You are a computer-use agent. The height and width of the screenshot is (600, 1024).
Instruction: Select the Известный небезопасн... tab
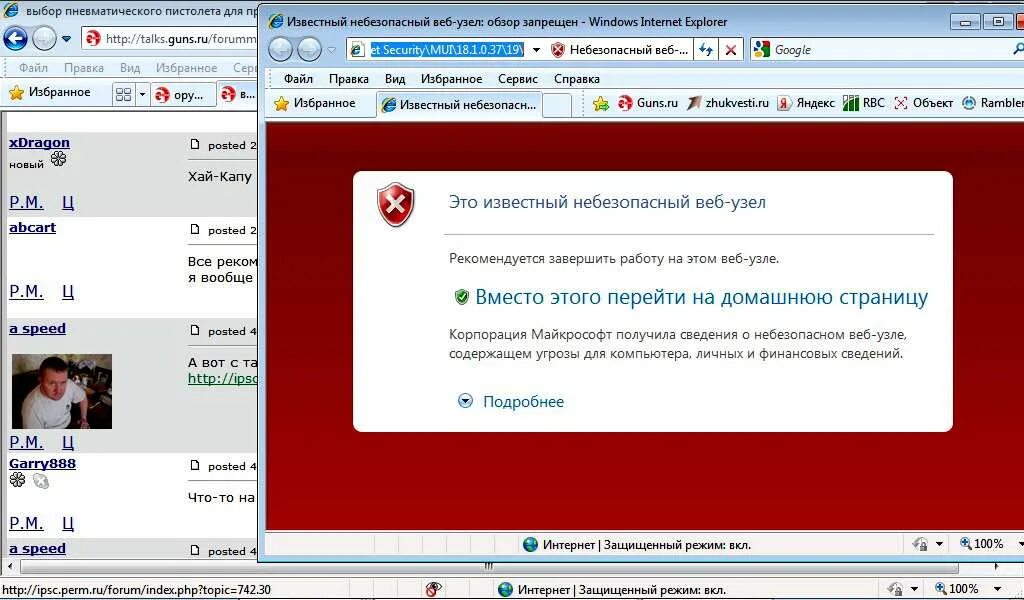(x=459, y=104)
